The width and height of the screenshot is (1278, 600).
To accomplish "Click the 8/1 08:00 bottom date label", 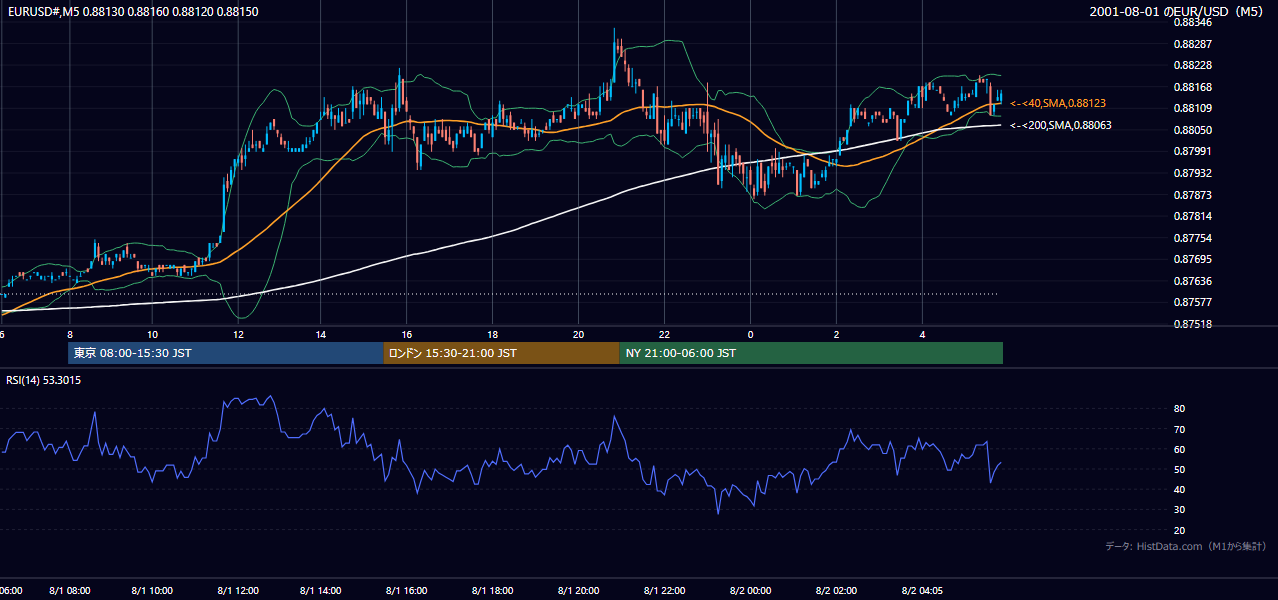I will (70, 591).
